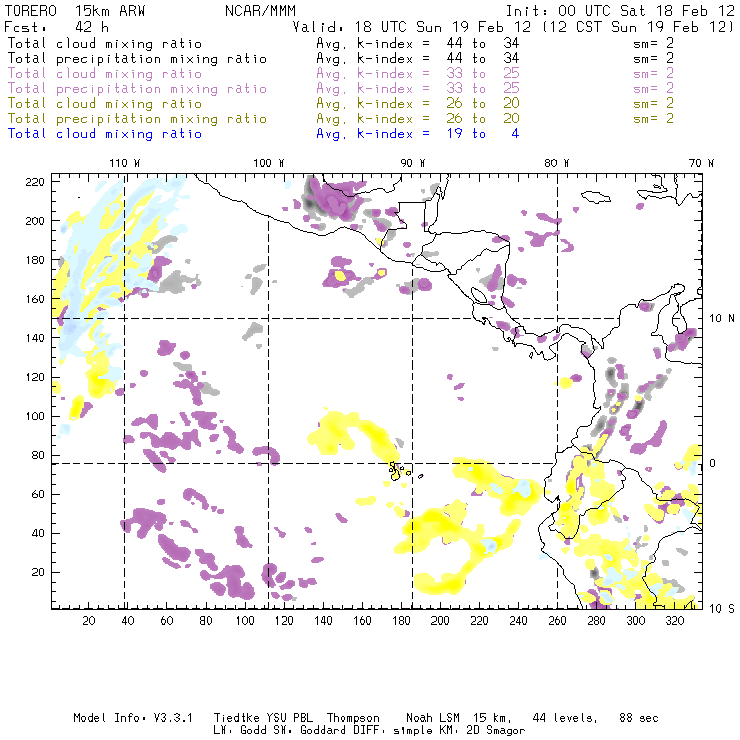Select the "Fcst: 42 h" forecast hour text
Viewport: 740px width, 740px height.
click(x=56, y=27)
